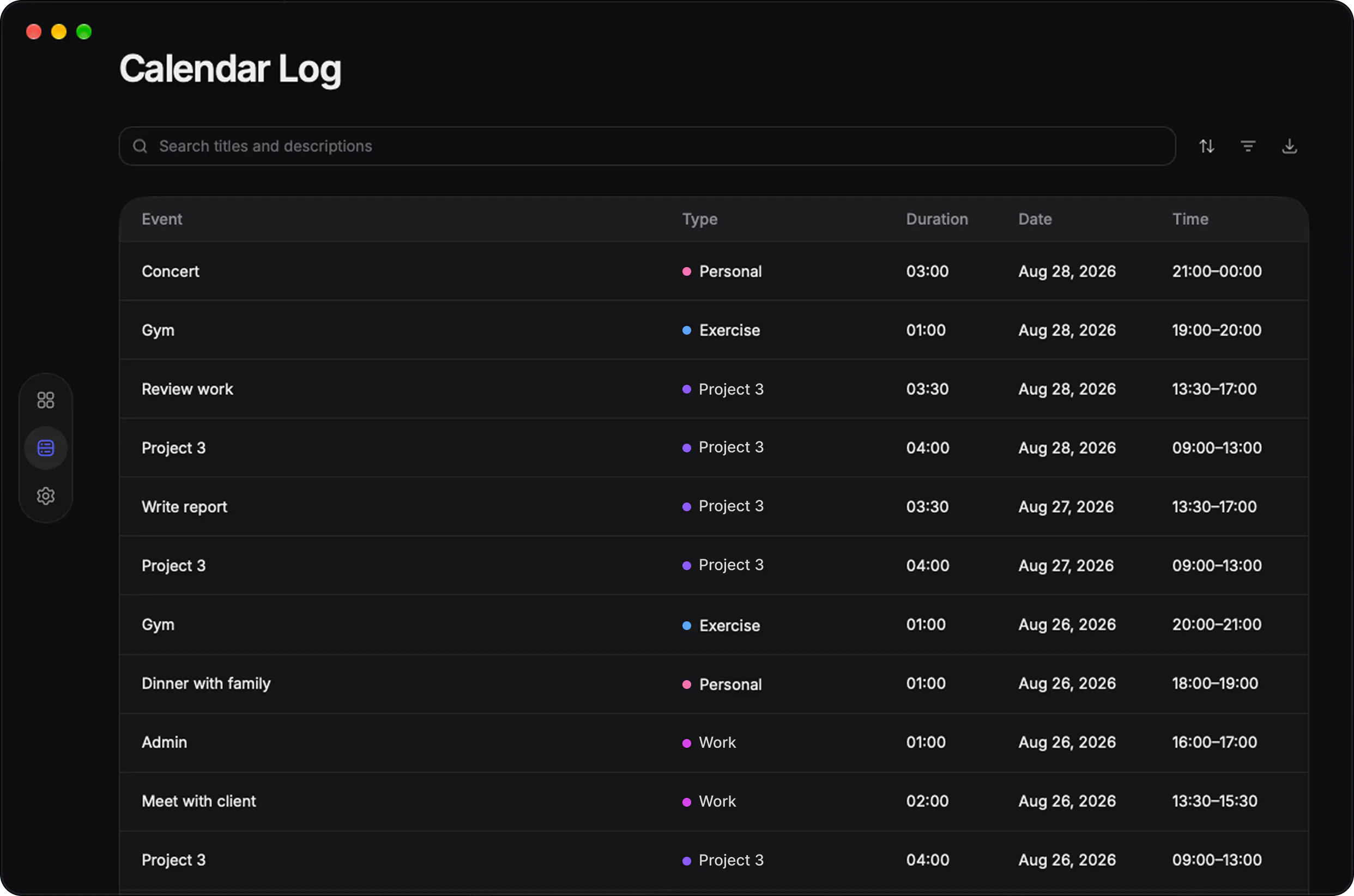The image size is (1354, 896).
Task: Select the Write report event title
Action: coord(184,507)
